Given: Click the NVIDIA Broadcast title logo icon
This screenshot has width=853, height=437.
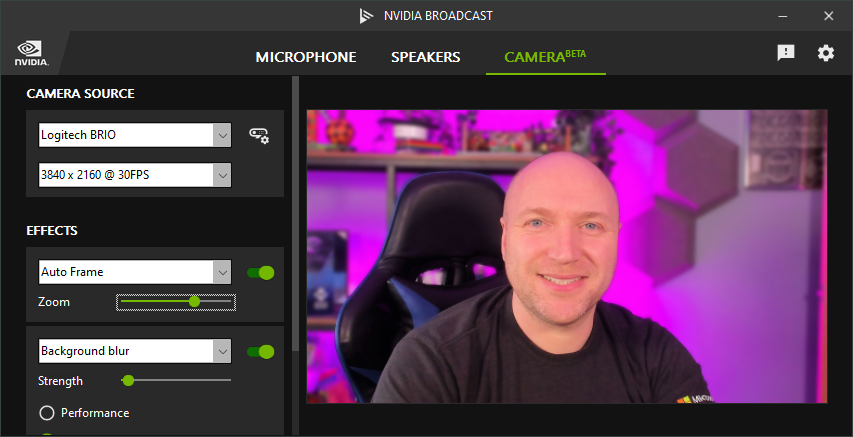Looking at the screenshot, I should point(366,16).
